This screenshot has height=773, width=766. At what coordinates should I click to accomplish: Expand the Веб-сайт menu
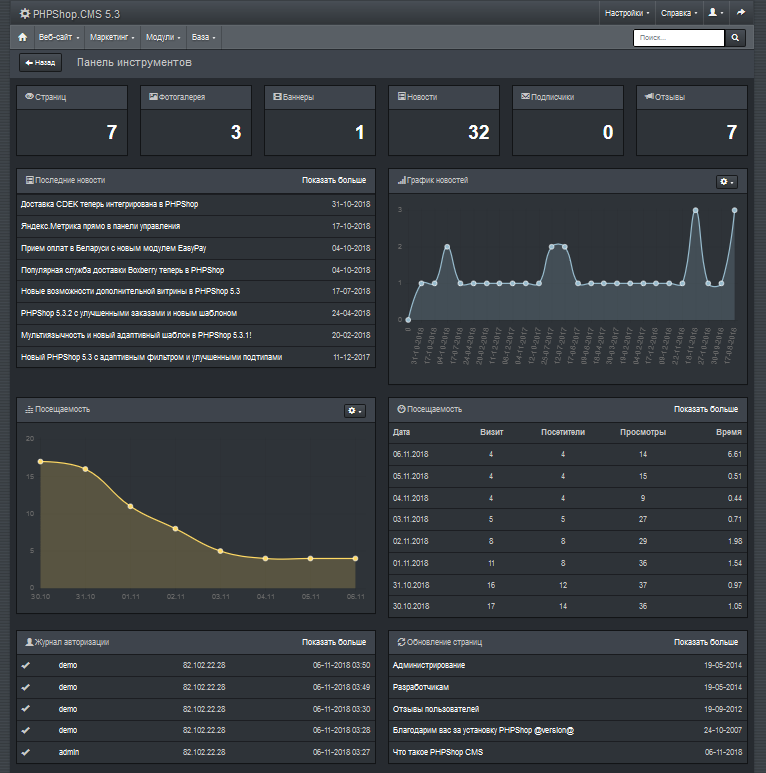click(59, 37)
